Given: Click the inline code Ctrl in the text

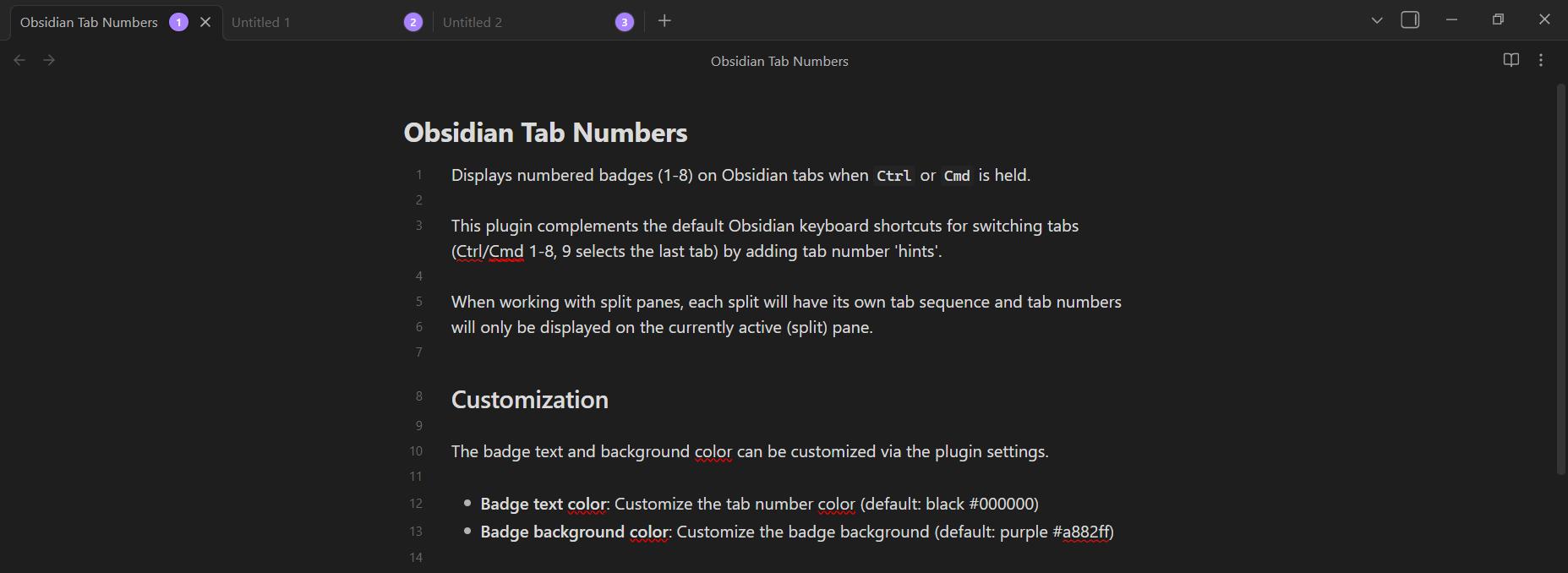Looking at the screenshot, I should (893, 176).
